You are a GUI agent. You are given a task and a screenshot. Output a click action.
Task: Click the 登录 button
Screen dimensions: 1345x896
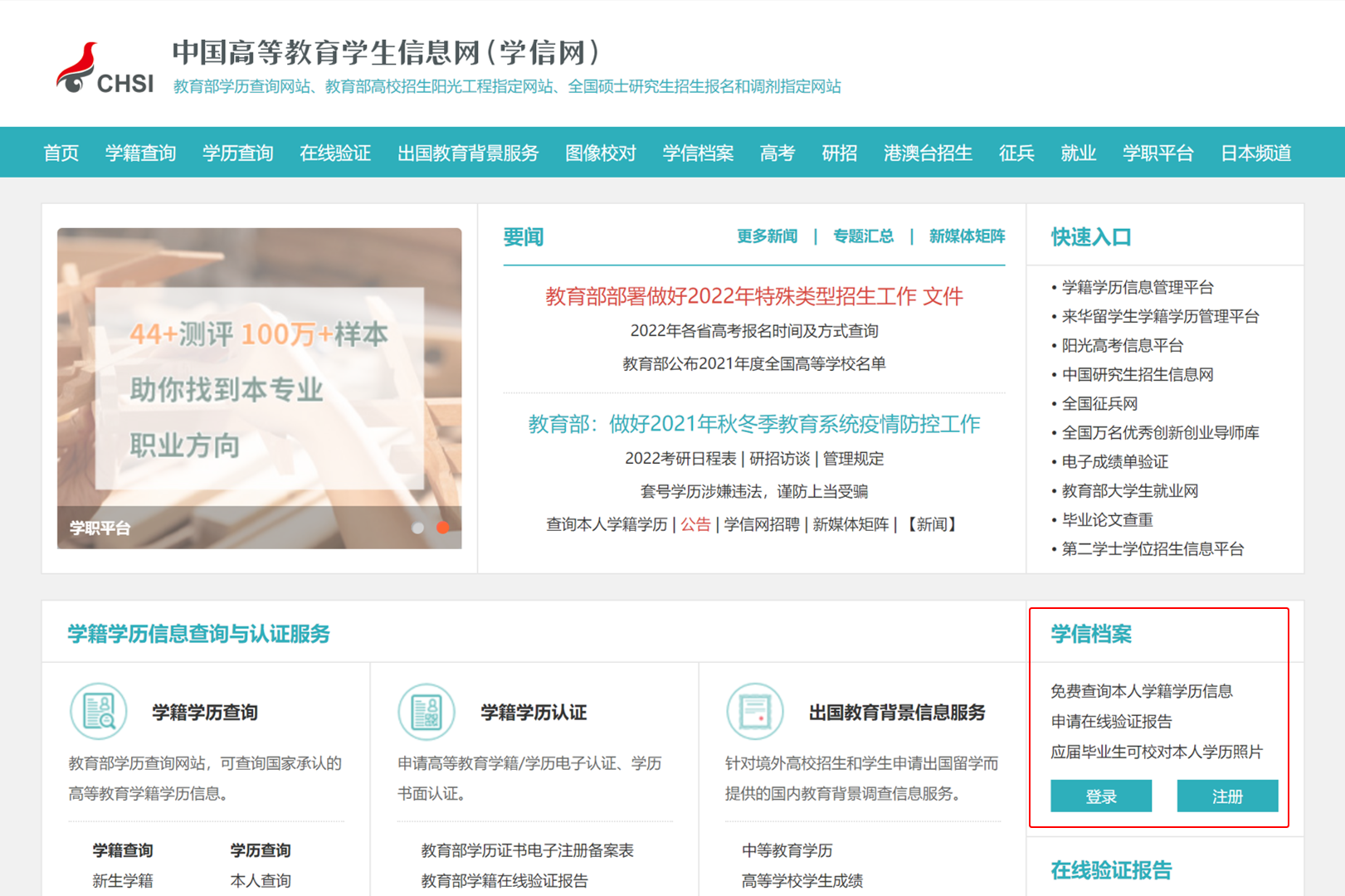tap(1101, 796)
